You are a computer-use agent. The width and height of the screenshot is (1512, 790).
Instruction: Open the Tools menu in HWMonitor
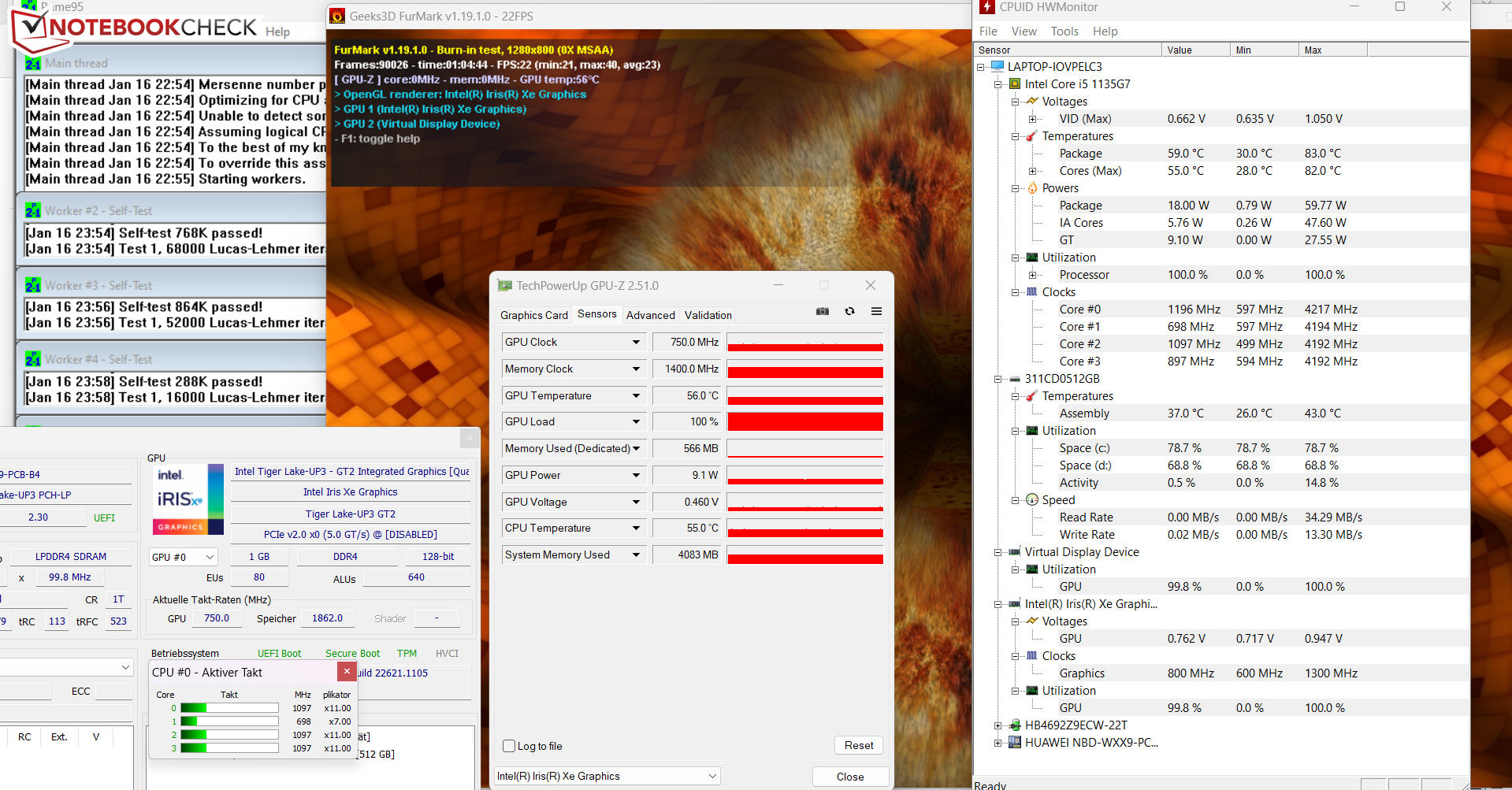(1064, 32)
